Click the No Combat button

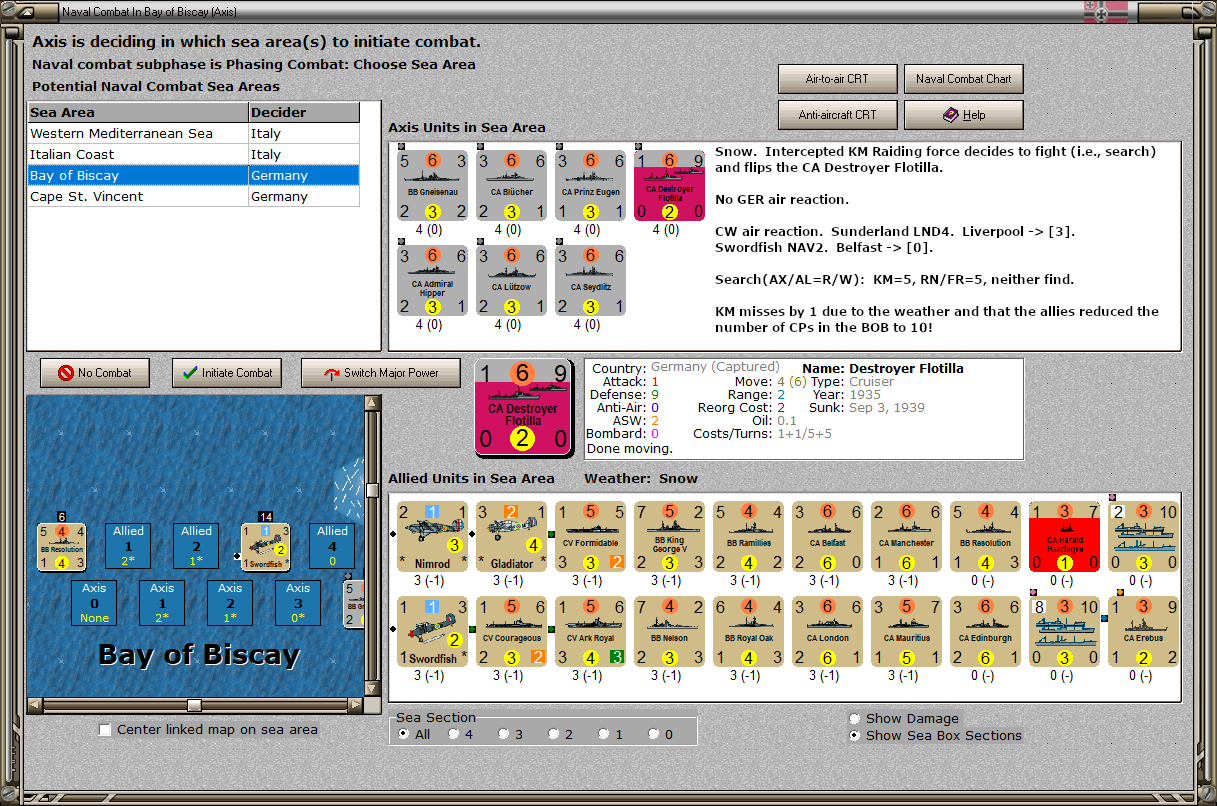[x=95, y=373]
